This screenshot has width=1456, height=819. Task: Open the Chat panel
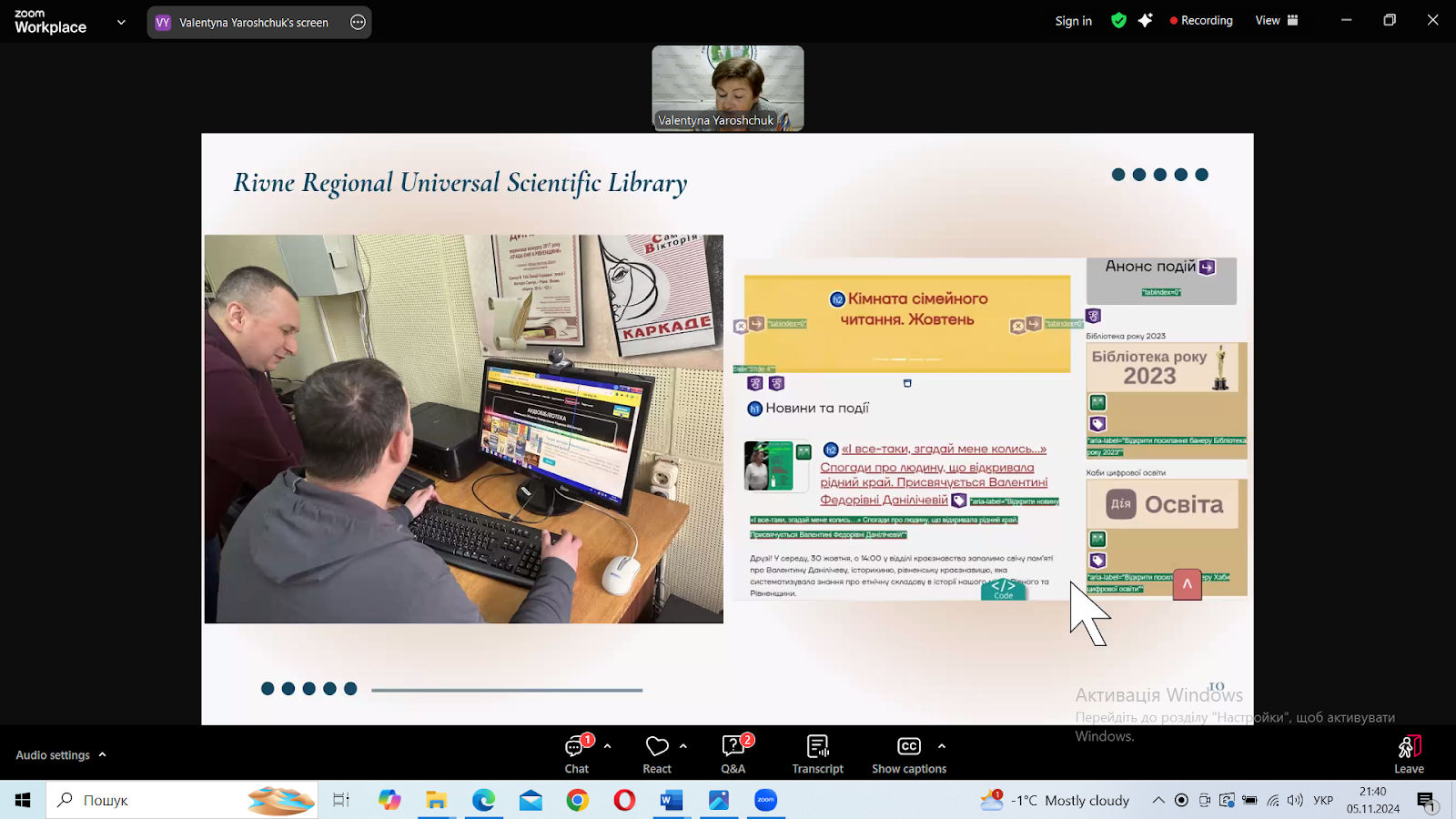click(x=577, y=754)
